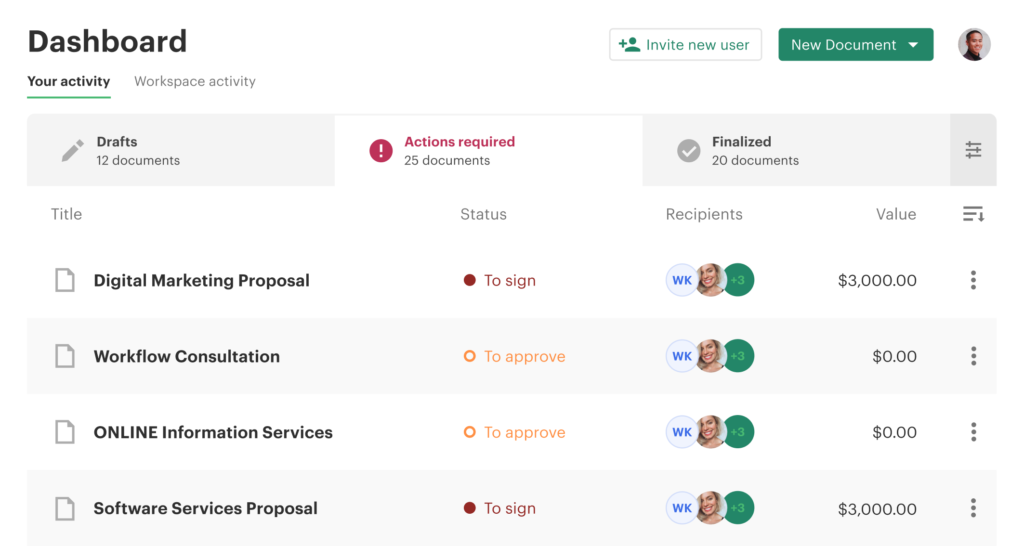Screen dimensions: 1024x546
Task: Click the sort order icon above Value column
Action: pos(973,214)
